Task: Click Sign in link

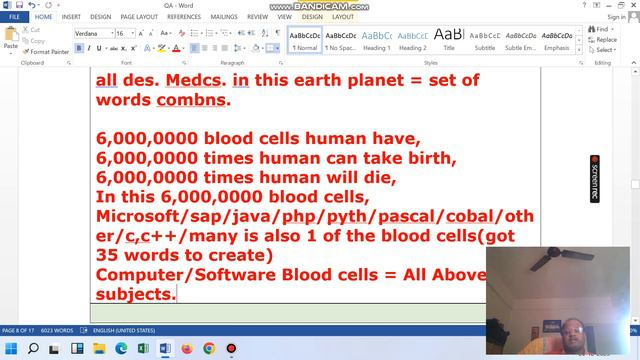Action: coord(616,17)
